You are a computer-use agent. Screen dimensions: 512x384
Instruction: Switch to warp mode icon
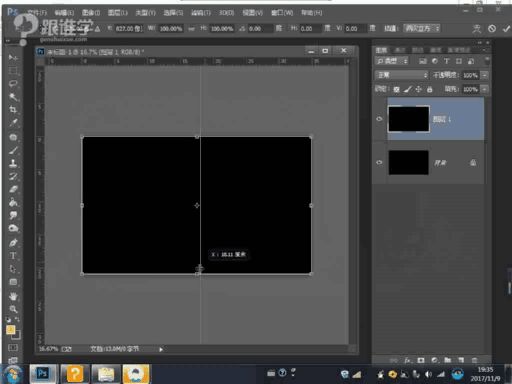[x=477, y=29]
